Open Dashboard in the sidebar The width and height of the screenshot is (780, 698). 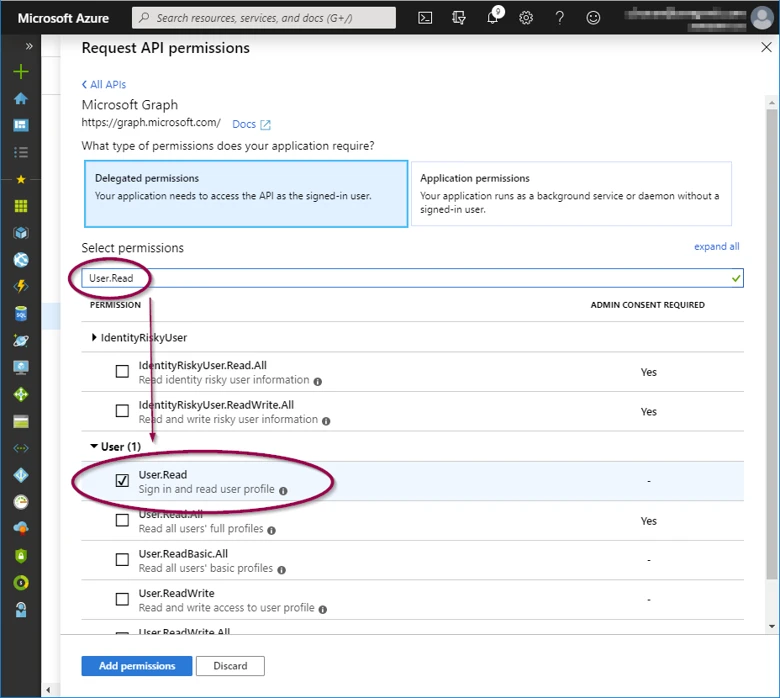[21, 125]
